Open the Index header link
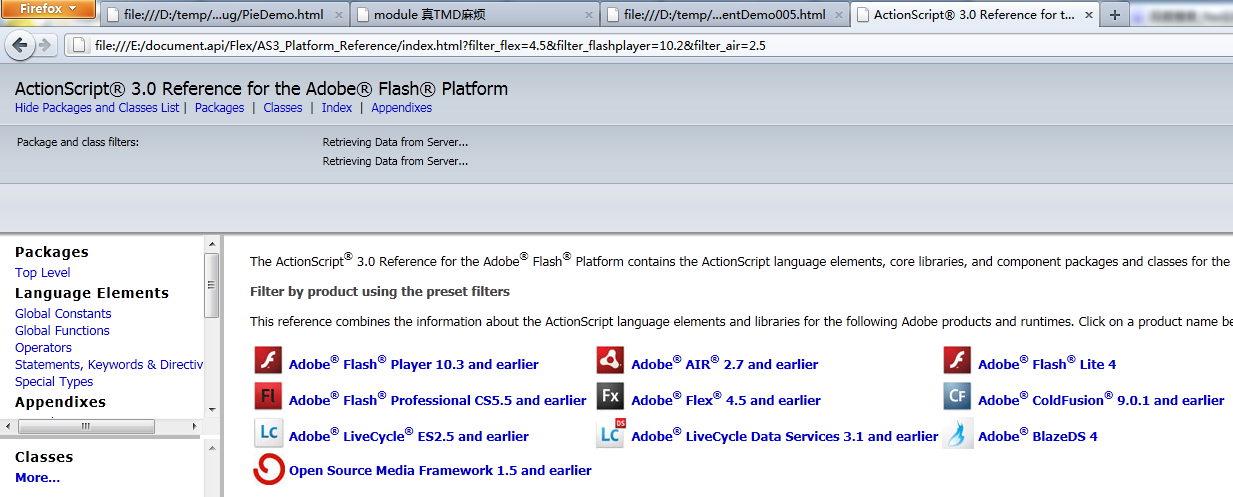This screenshot has height=497, width=1233. pyautogui.click(x=337, y=108)
